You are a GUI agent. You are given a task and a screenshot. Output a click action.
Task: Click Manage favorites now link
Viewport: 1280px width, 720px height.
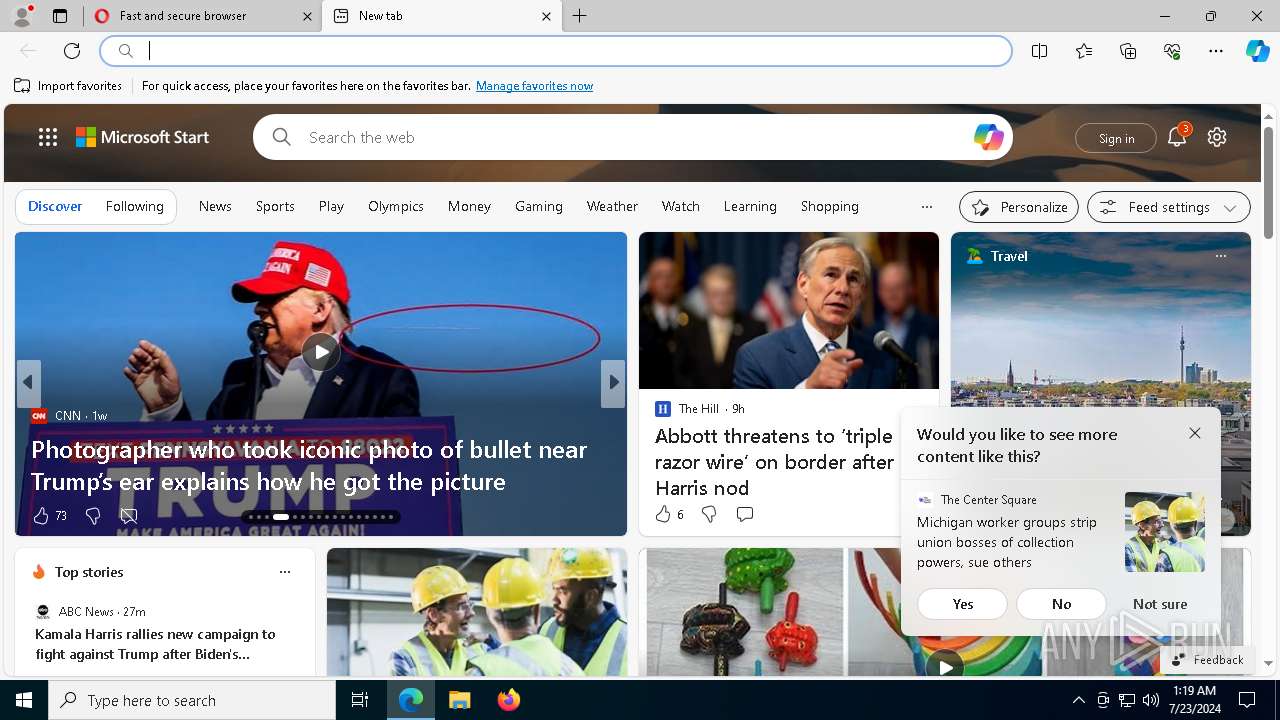tap(534, 86)
